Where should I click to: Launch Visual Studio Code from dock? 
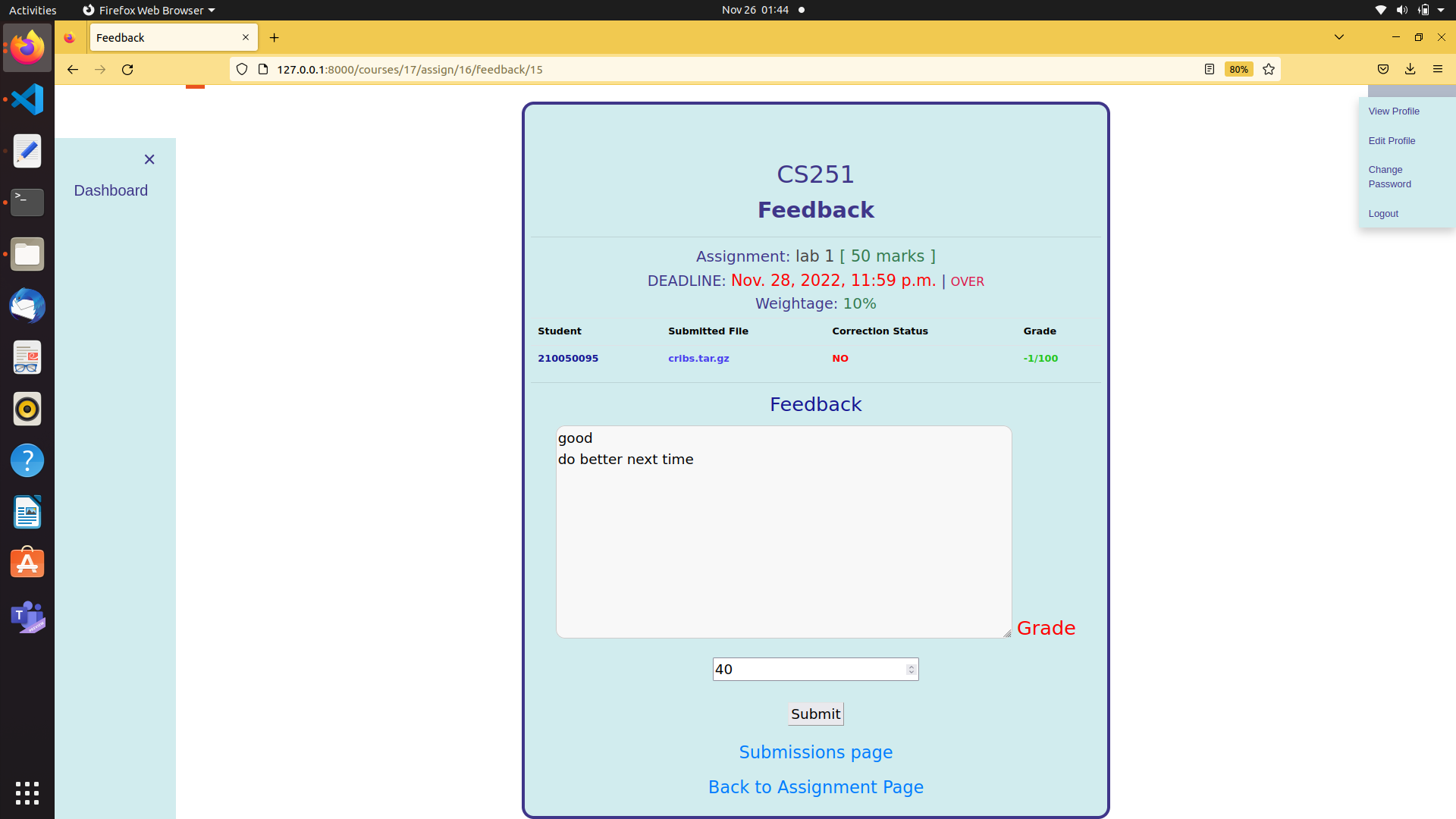(27, 99)
